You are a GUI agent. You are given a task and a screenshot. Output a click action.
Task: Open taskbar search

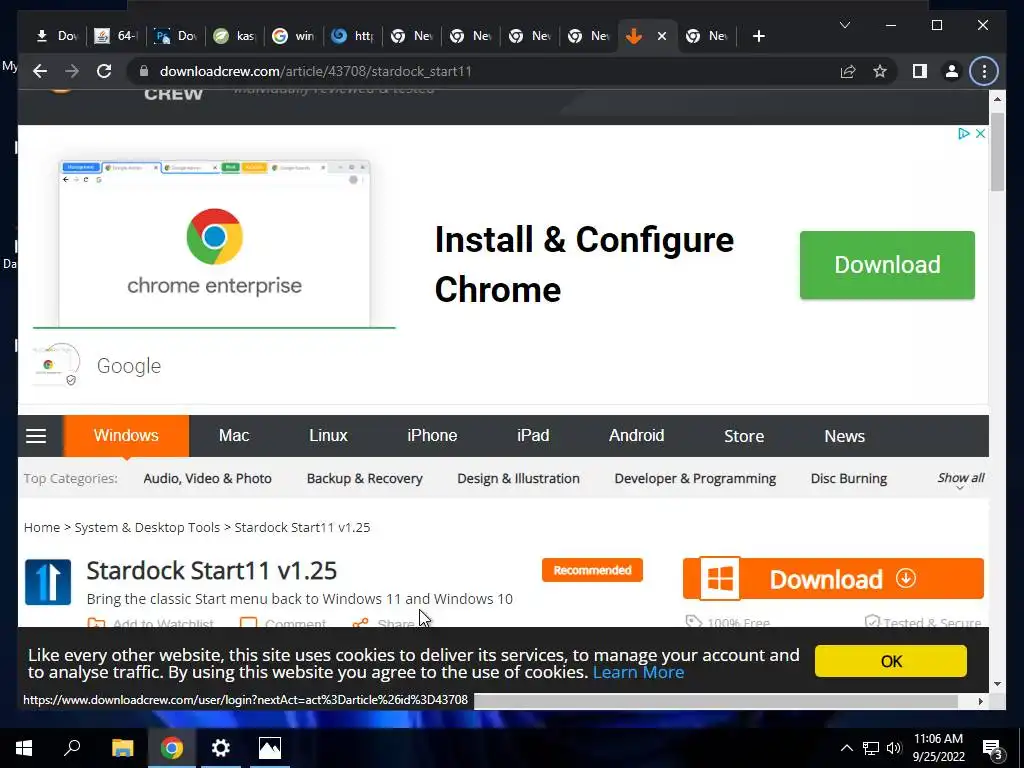[72, 748]
